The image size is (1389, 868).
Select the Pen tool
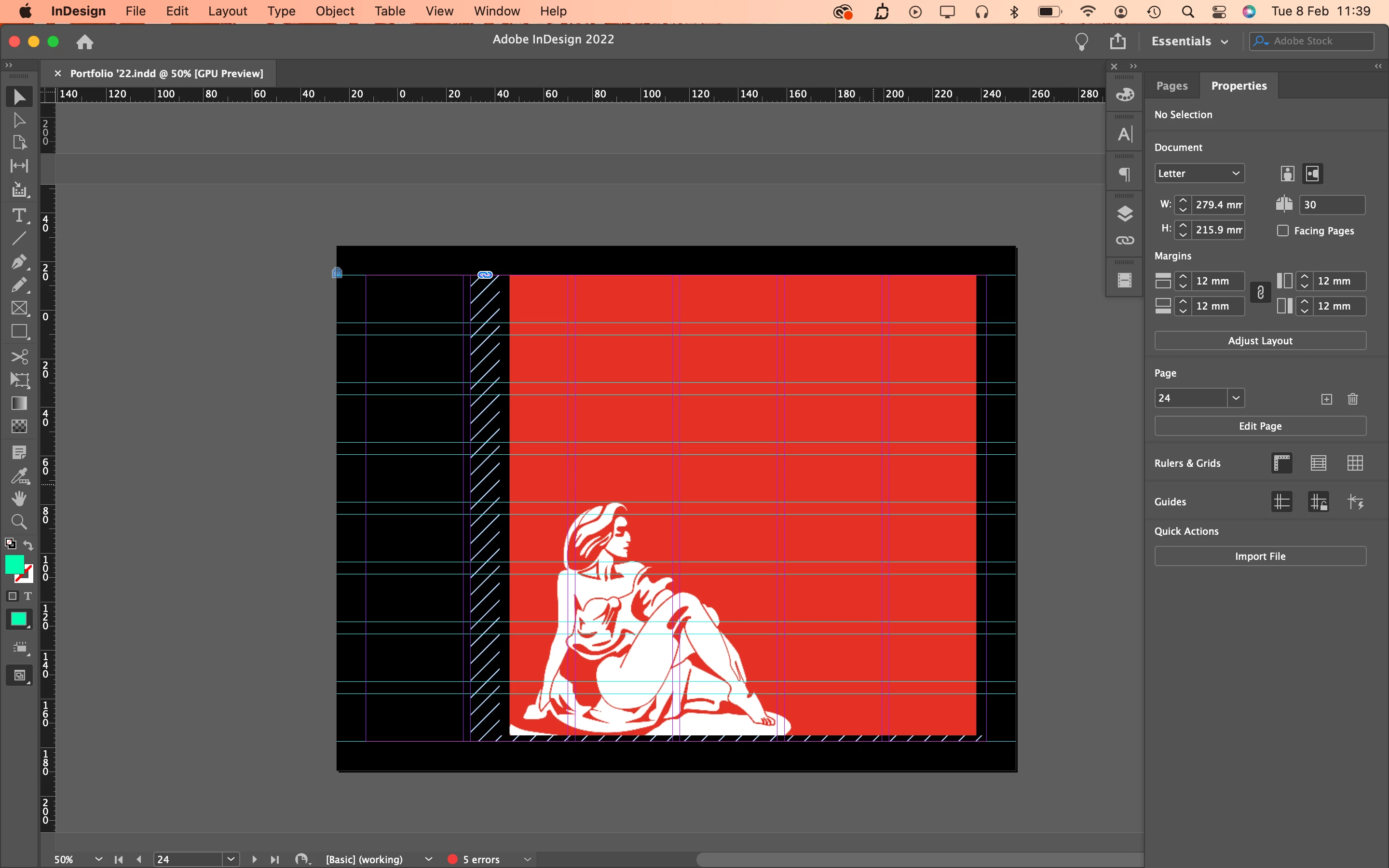point(19,262)
